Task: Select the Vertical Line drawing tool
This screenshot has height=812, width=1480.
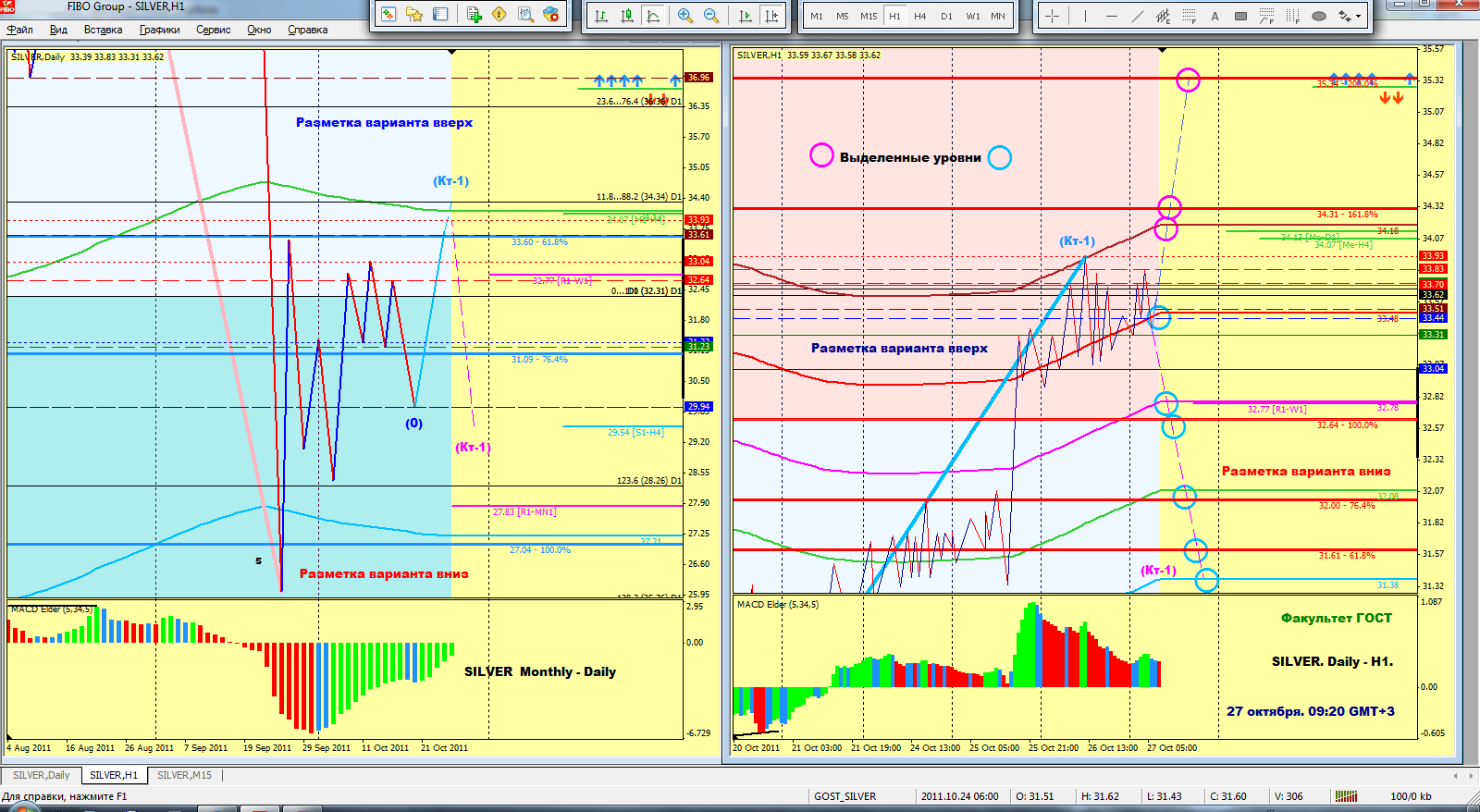Action: (1085, 16)
